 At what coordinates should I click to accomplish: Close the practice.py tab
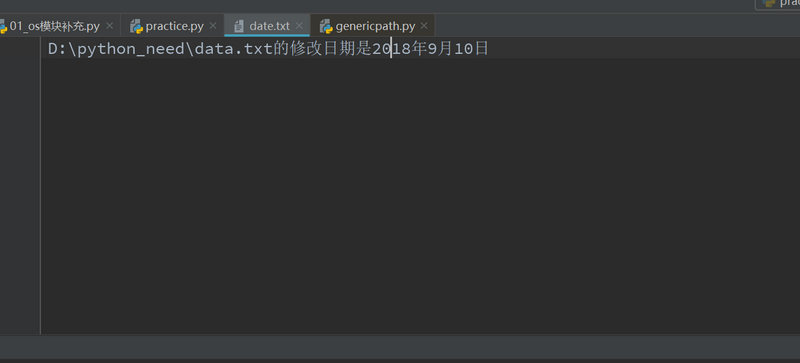point(213,26)
